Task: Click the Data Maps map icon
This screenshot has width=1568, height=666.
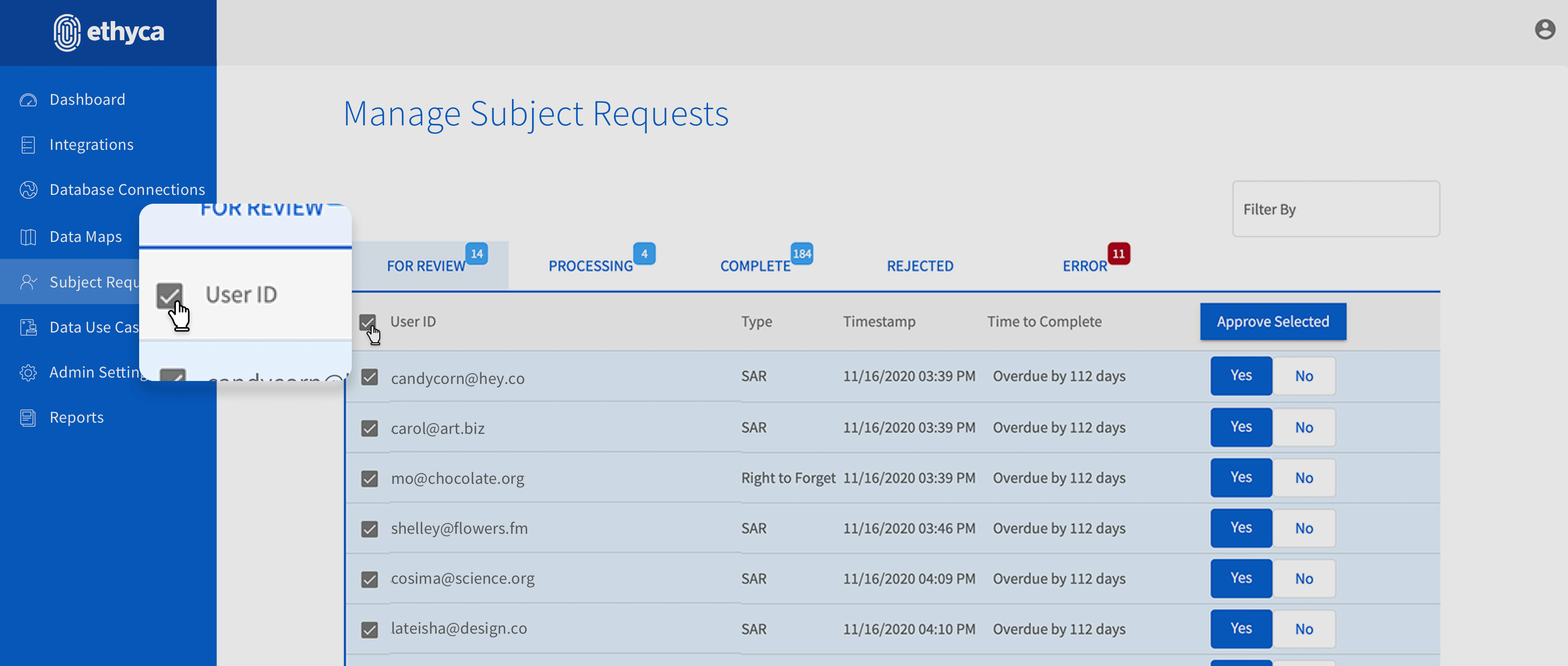Action: click(28, 237)
